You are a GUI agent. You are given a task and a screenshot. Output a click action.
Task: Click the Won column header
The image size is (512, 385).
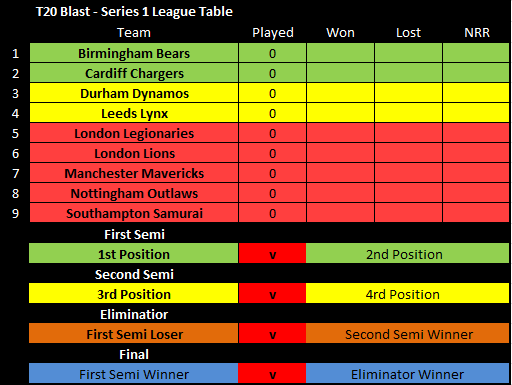(x=340, y=33)
